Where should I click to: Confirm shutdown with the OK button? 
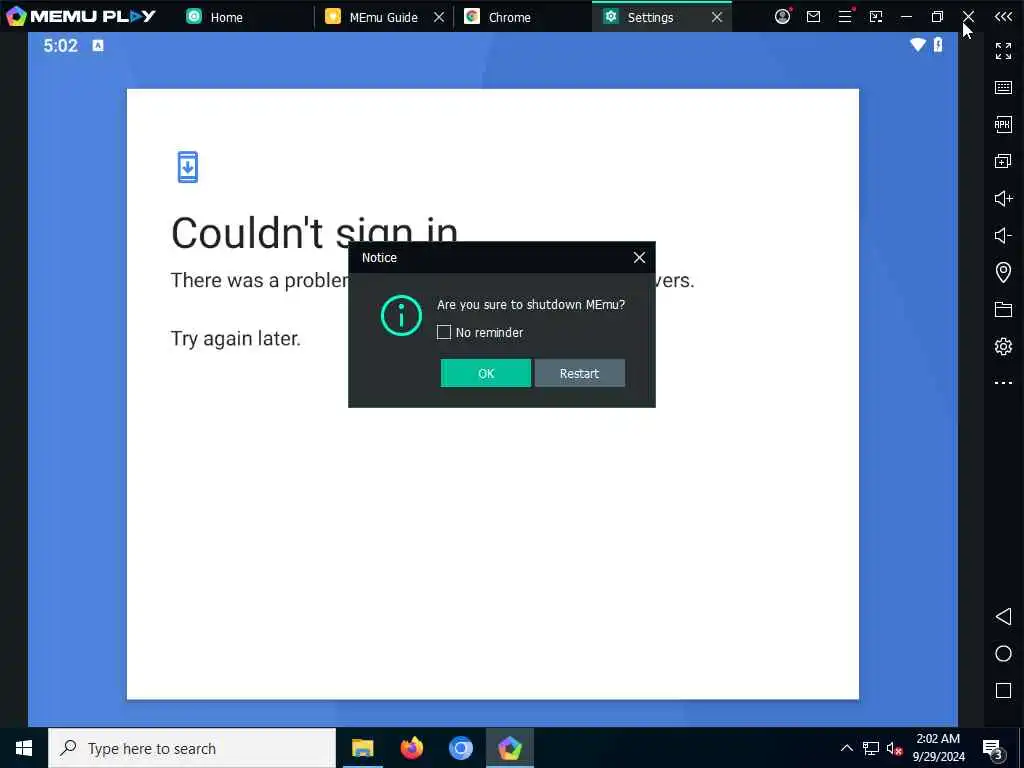pyautogui.click(x=485, y=373)
